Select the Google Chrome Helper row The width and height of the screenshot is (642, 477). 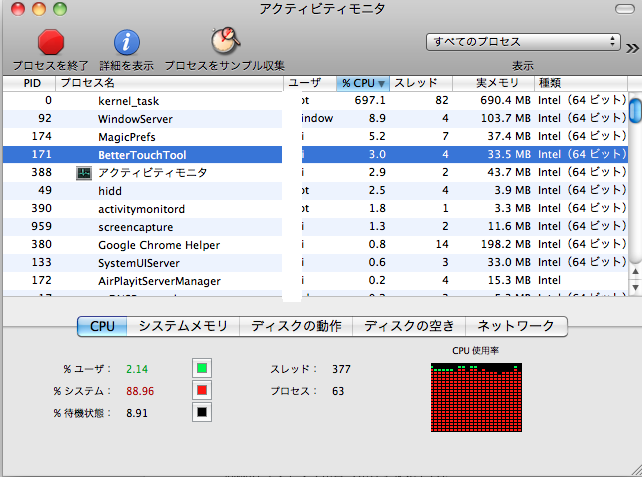pos(315,244)
